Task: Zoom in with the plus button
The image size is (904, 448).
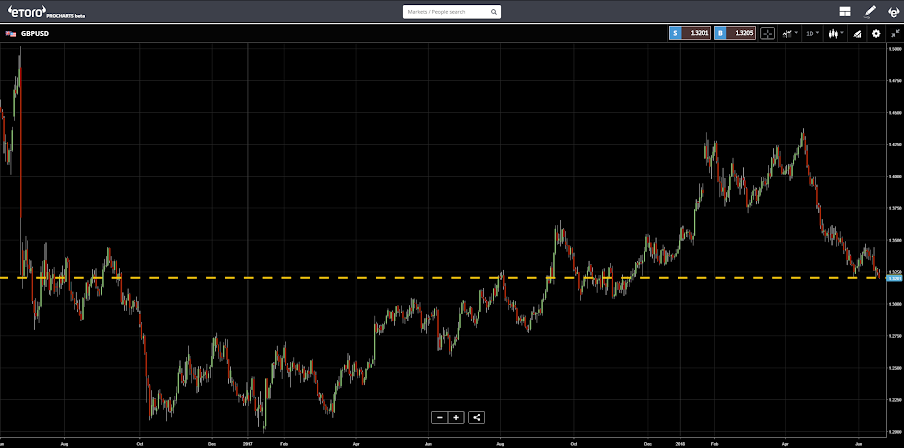Action: (x=456, y=417)
